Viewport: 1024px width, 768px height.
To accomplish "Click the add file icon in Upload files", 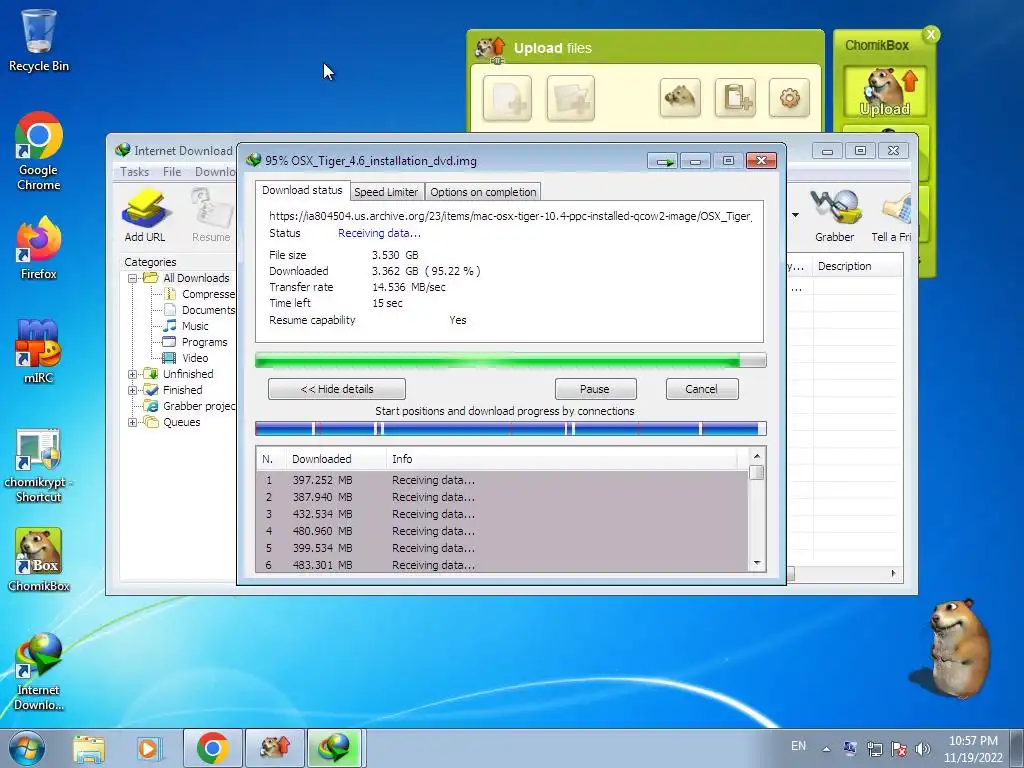I will point(507,99).
